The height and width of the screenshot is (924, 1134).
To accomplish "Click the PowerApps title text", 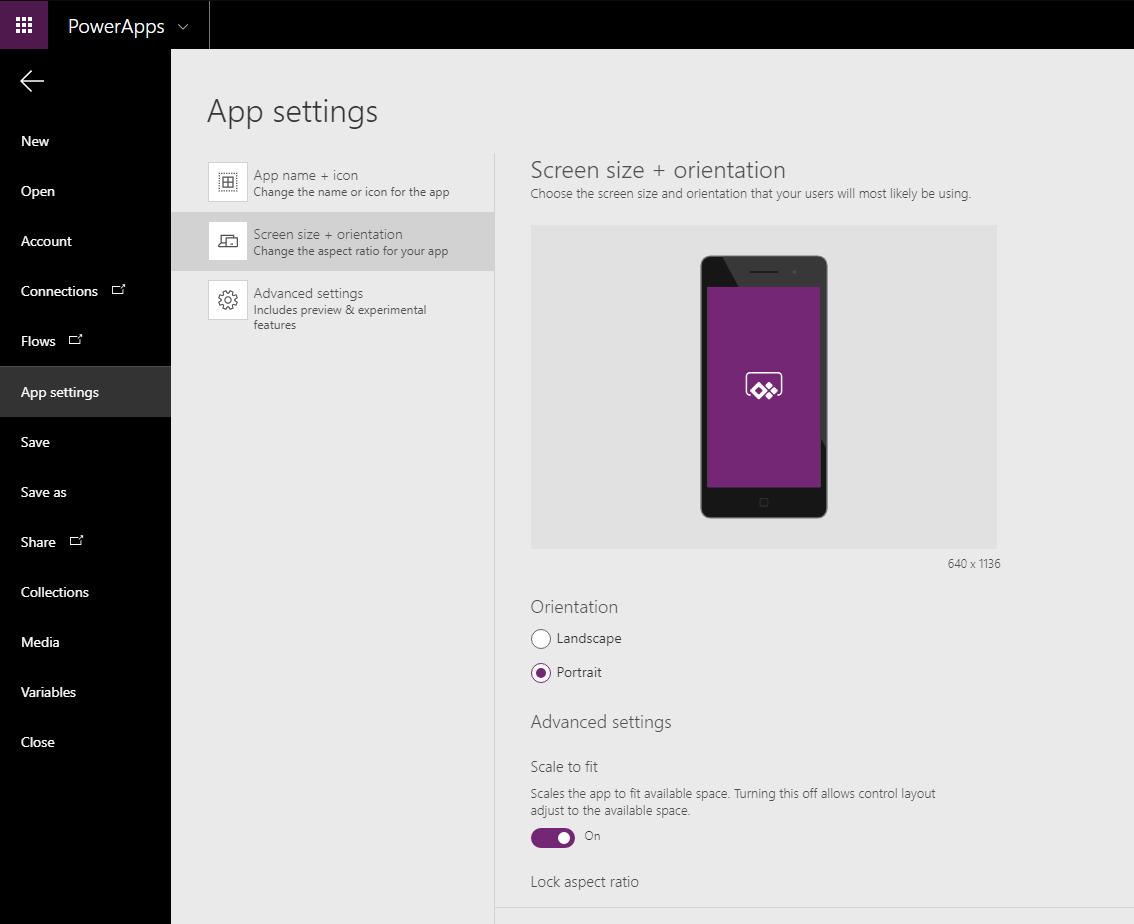I will 116,27.
